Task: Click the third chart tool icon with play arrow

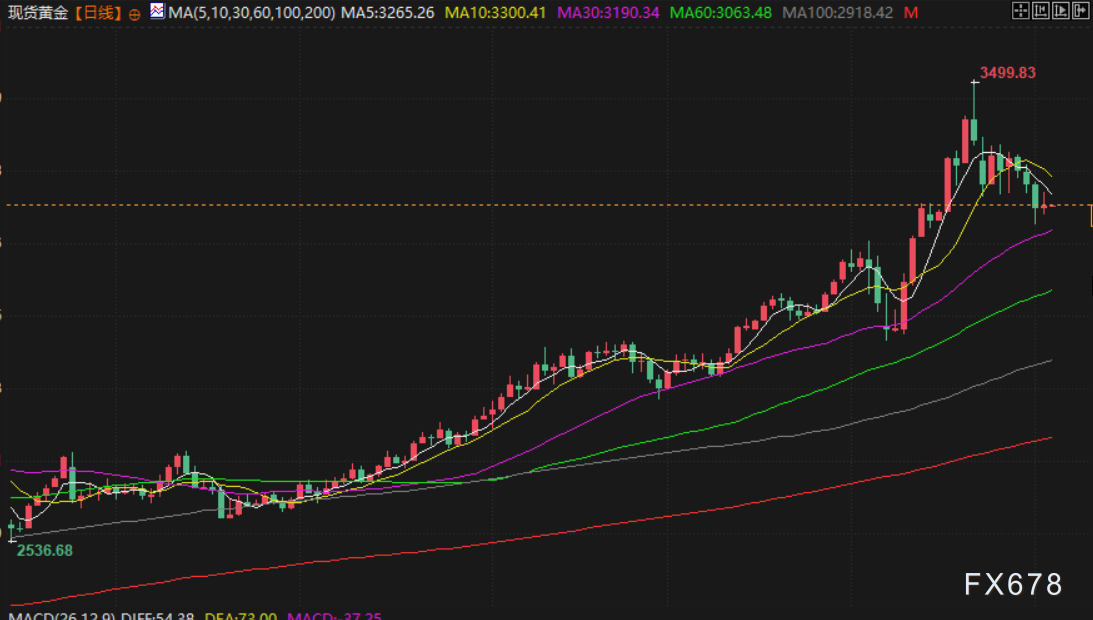Action: (x=1059, y=12)
